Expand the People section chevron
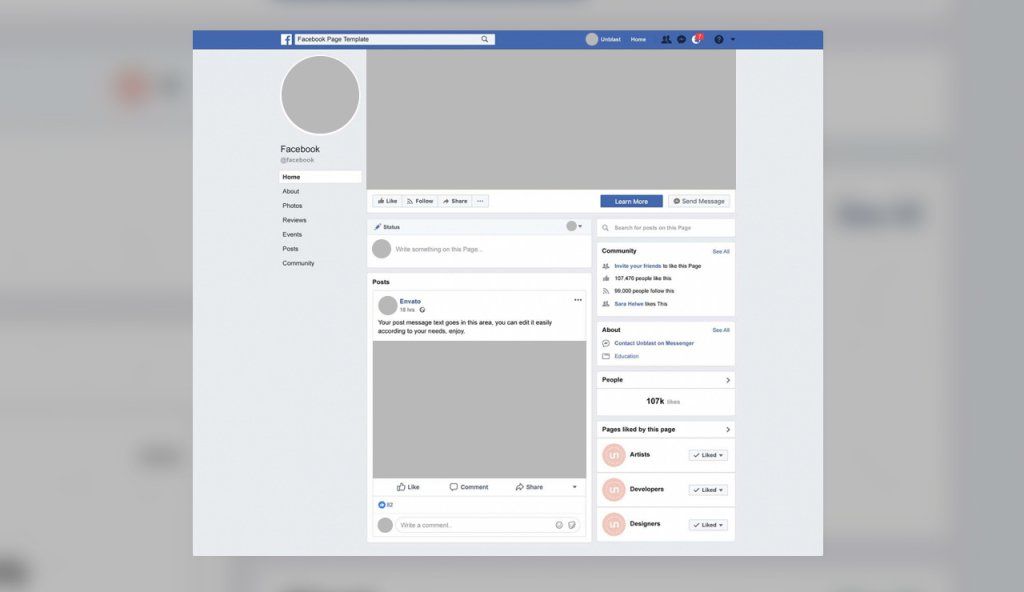Screen dimensions: 1024x592 [728, 380]
